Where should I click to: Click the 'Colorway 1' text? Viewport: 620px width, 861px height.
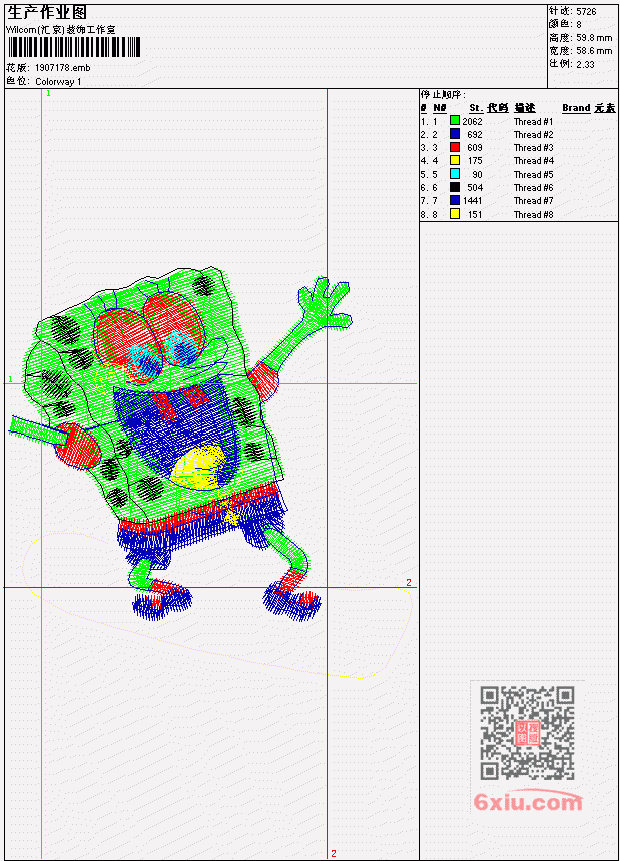pos(58,82)
